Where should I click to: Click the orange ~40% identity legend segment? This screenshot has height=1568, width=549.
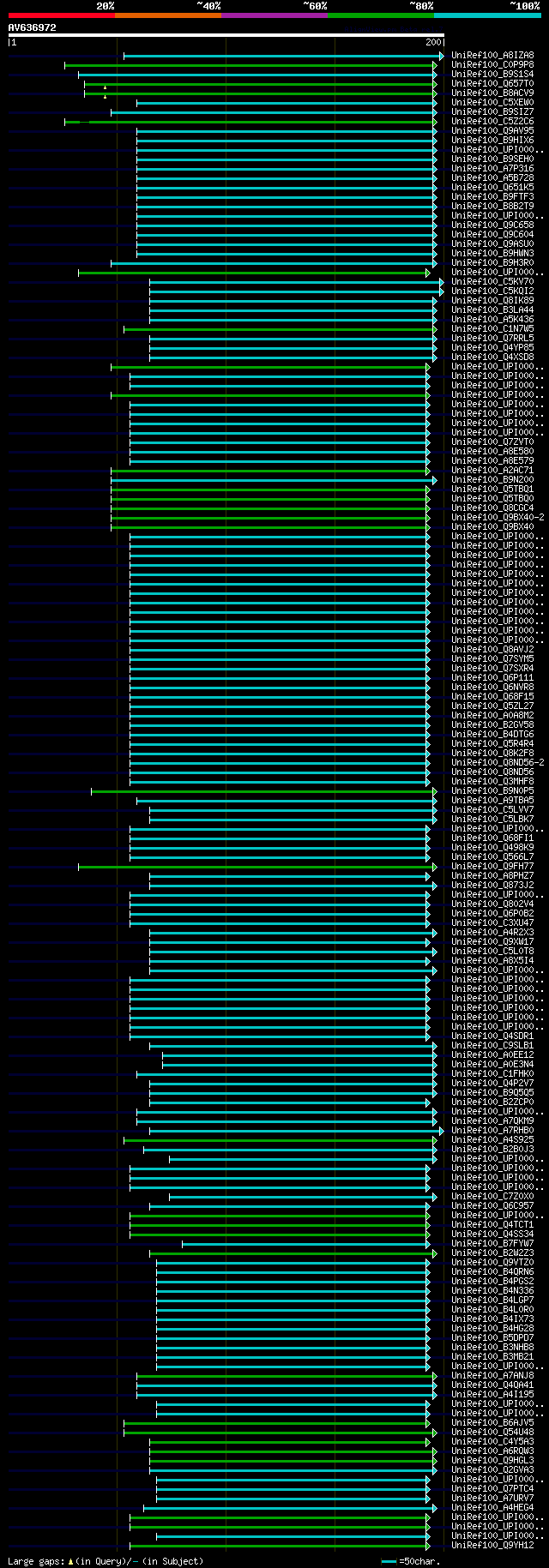click(168, 15)
